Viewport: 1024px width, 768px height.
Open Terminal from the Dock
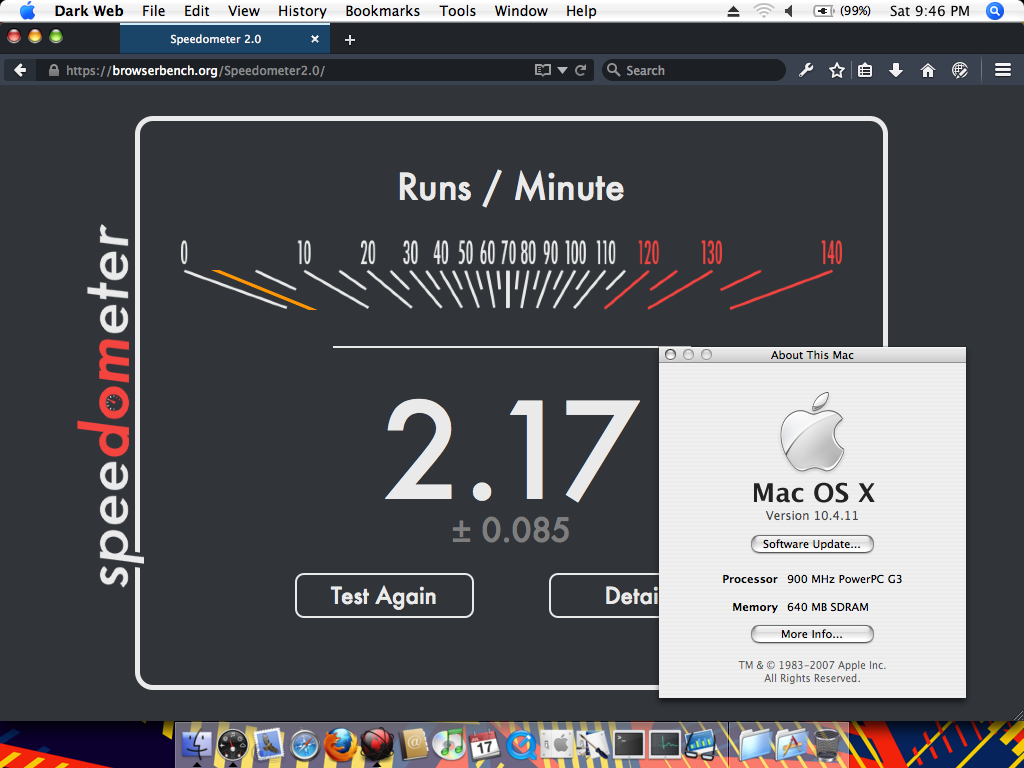click(629, 744)
